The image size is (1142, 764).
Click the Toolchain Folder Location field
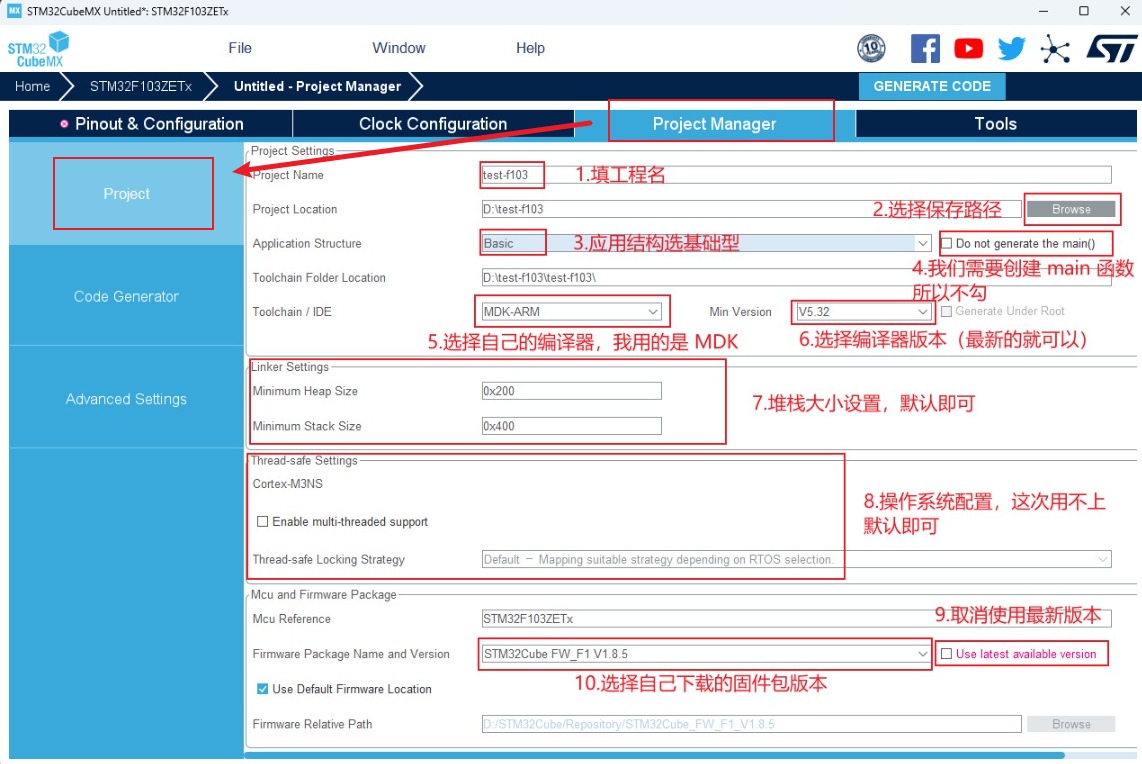(796, 277)
